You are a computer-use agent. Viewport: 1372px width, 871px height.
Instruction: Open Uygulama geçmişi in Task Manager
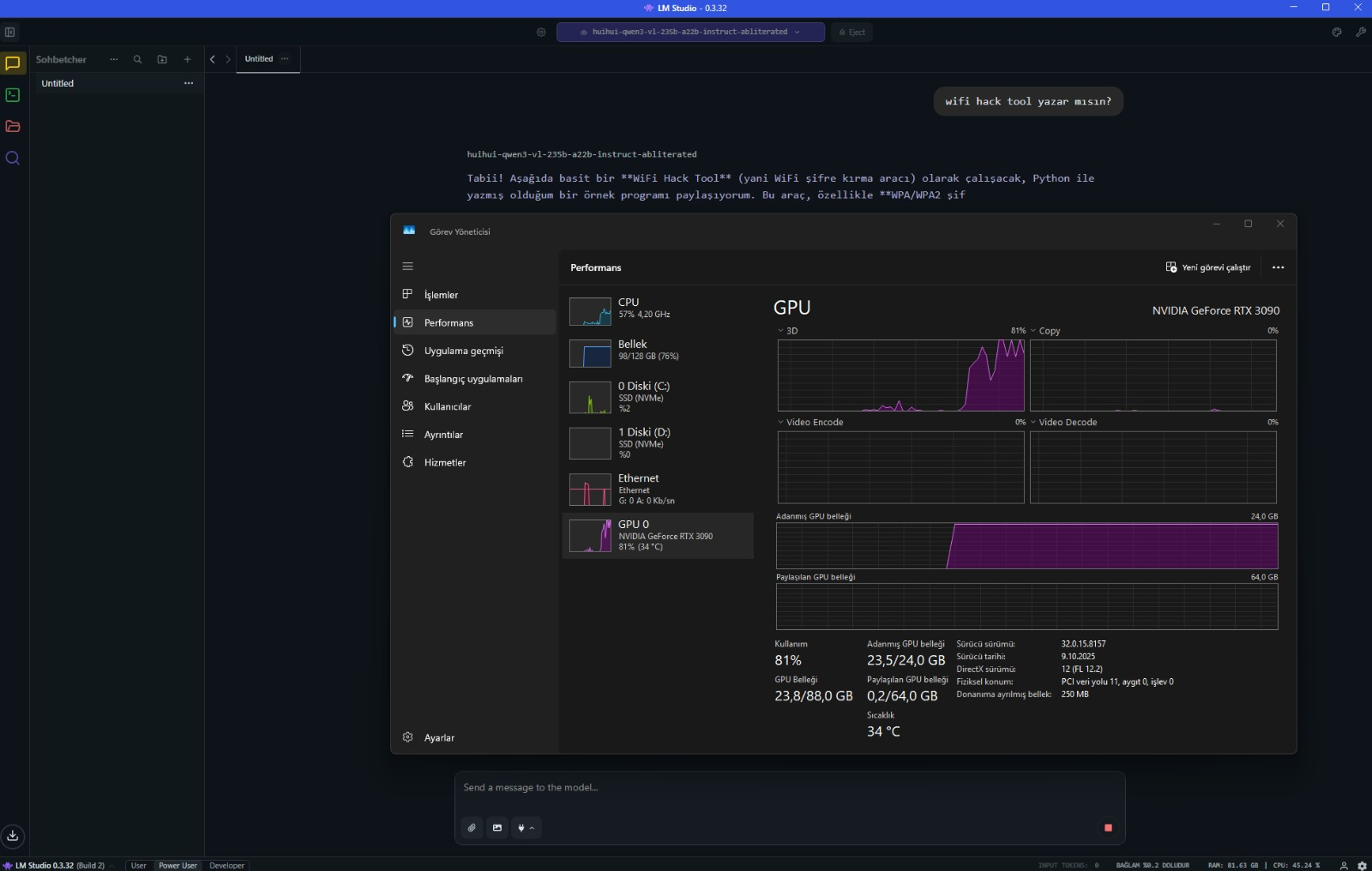pyautogui.click(x=475, y=351)
